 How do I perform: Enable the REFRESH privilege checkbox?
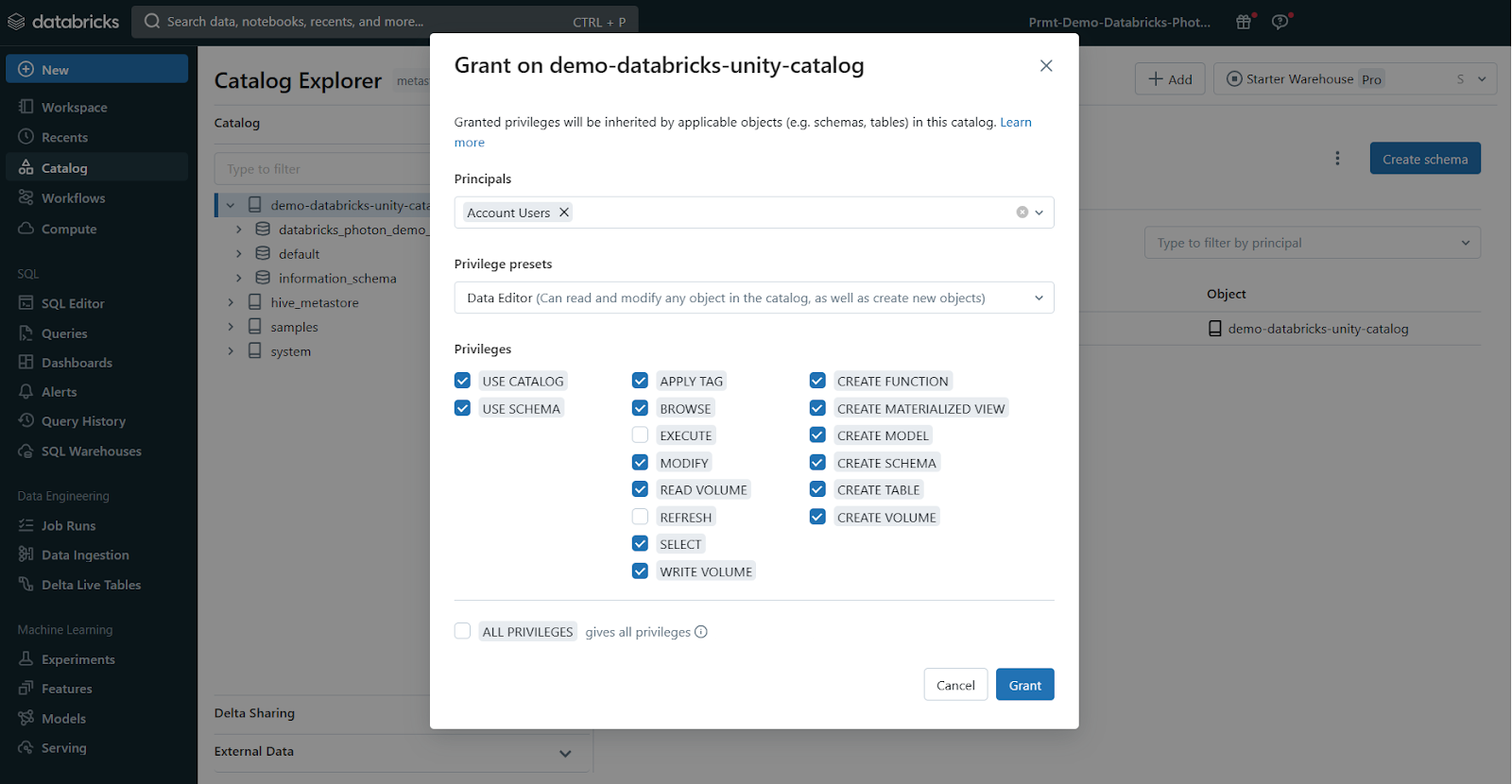[640, 517]
